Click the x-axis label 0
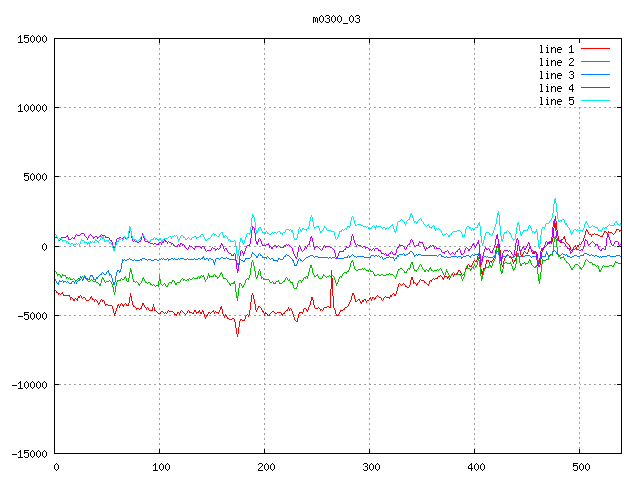Viewport: 640px width, 480px height. pos(56,467)
